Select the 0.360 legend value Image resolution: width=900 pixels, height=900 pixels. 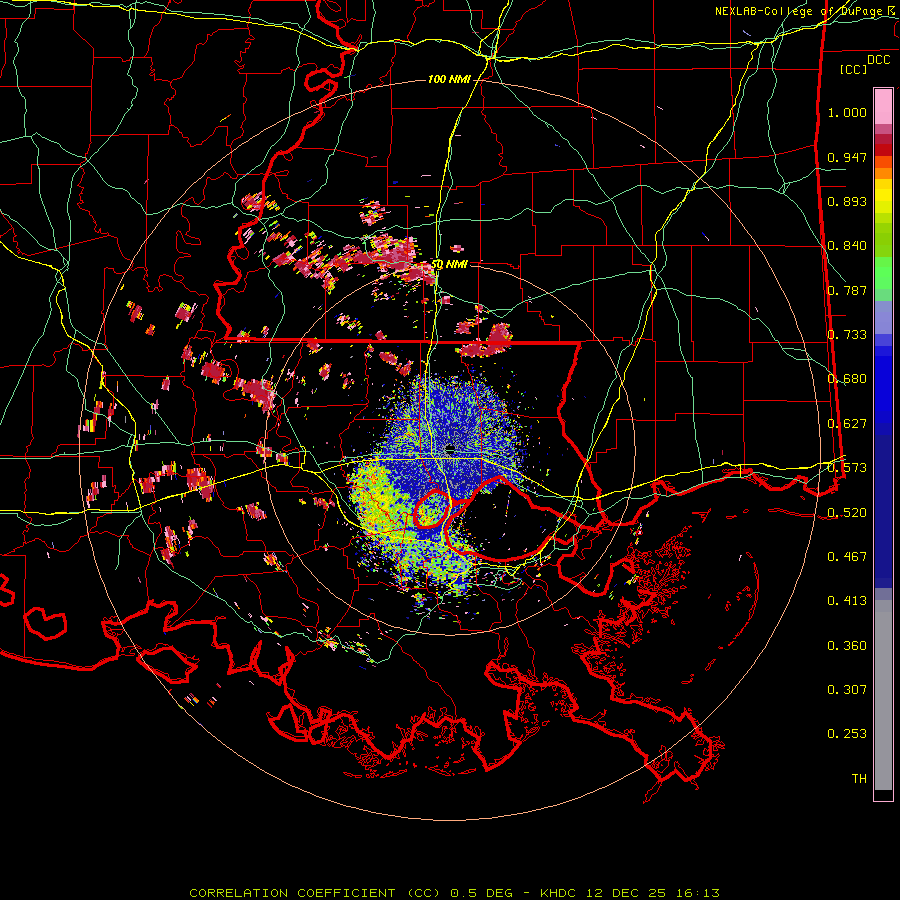tap(847, 646)
